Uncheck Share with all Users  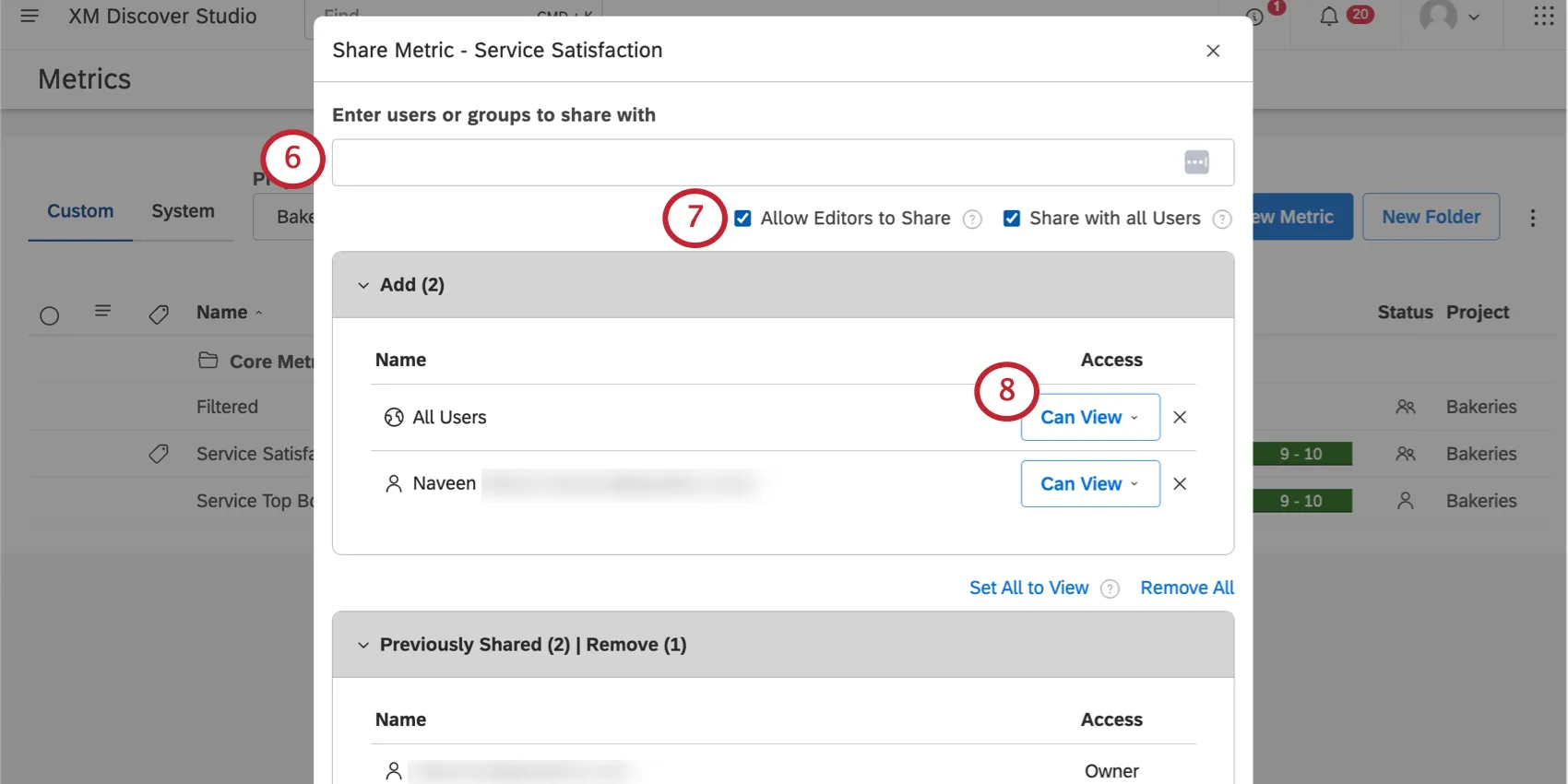click(x=1012, y=219)
